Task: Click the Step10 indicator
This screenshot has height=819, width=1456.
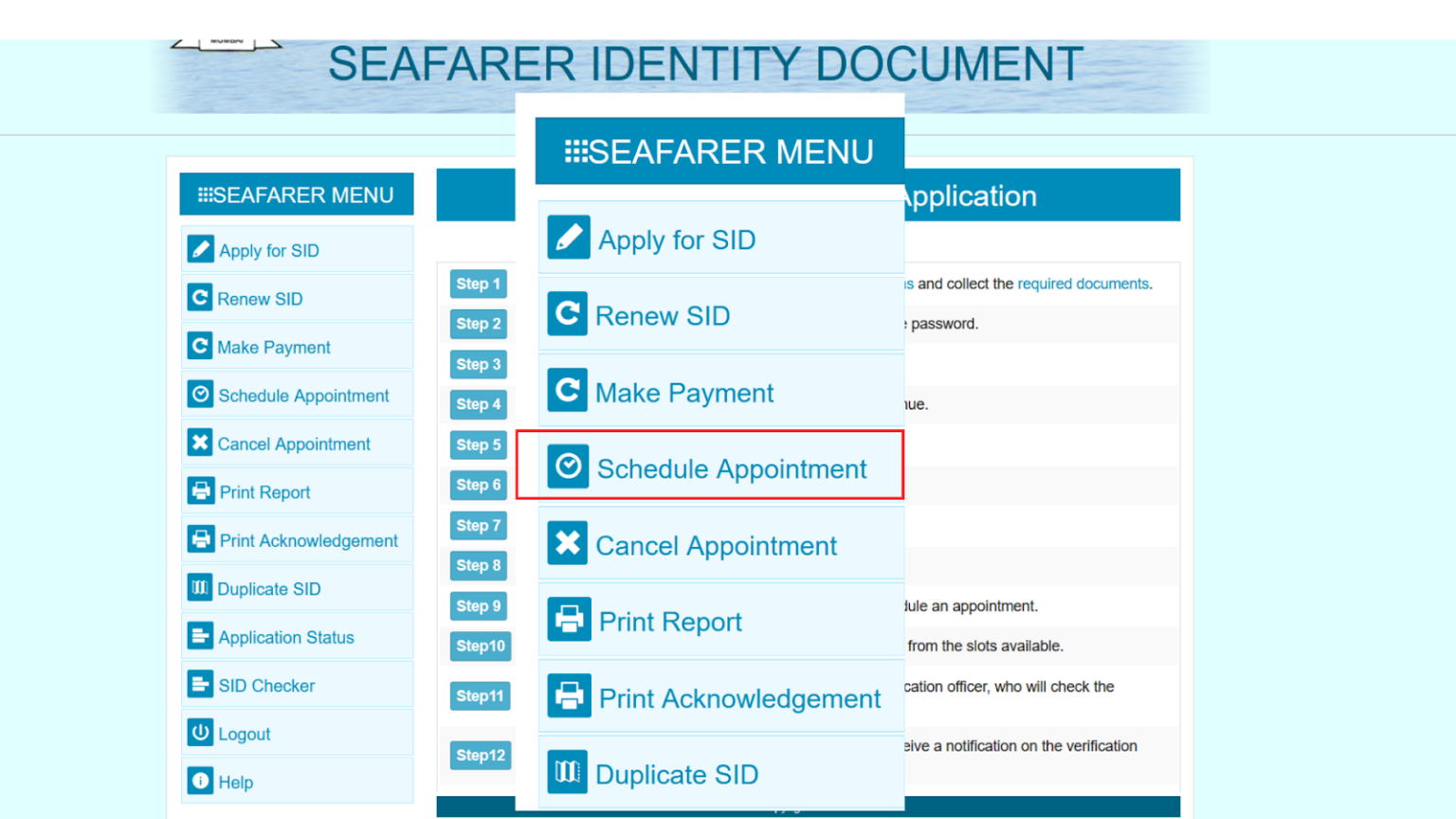Action: (x=481, y=646)
